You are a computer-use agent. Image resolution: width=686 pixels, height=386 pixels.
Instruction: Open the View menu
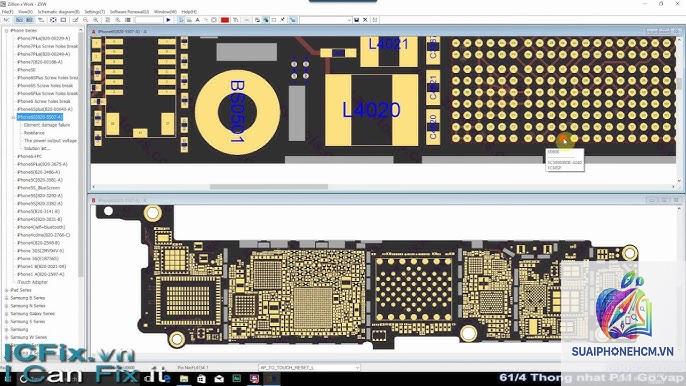(x=25, y=12)
